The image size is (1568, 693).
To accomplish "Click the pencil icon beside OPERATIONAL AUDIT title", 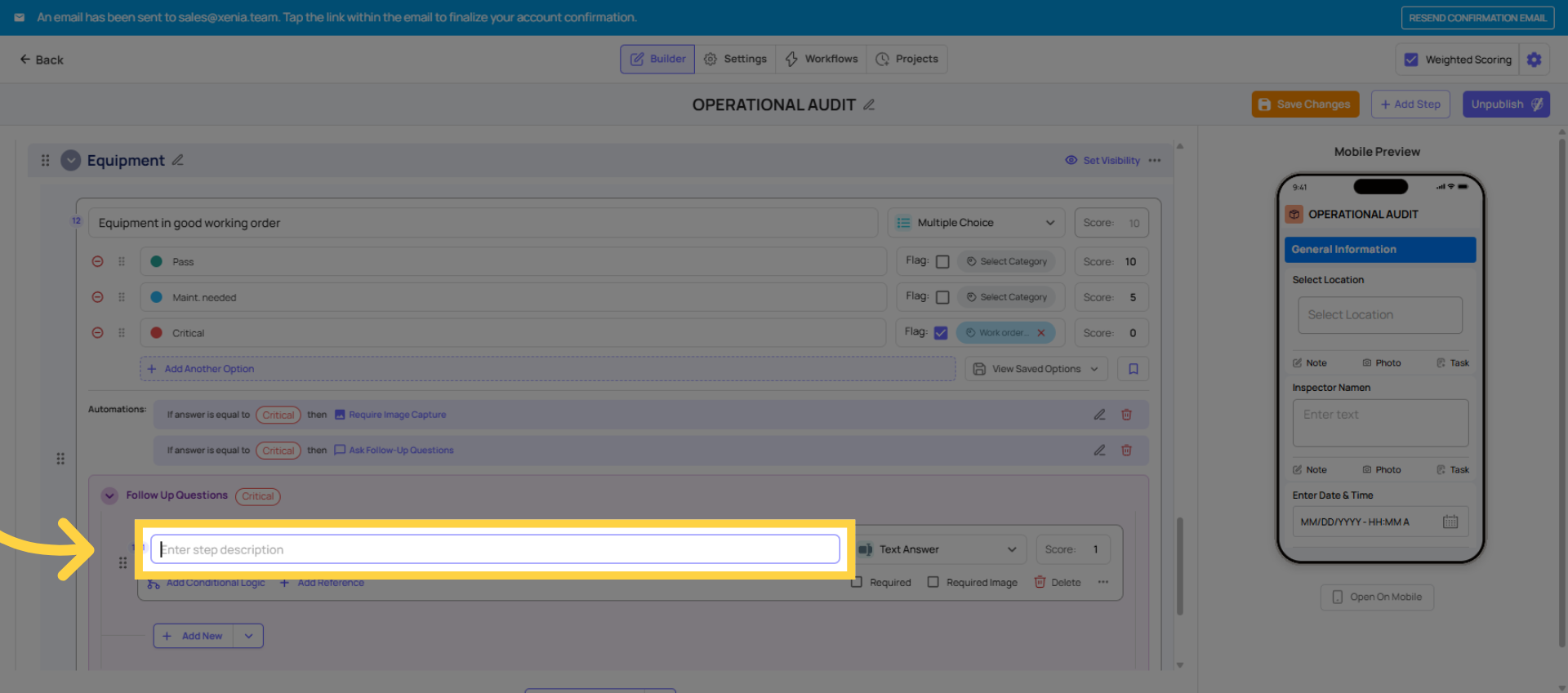I will coord(869,104).
